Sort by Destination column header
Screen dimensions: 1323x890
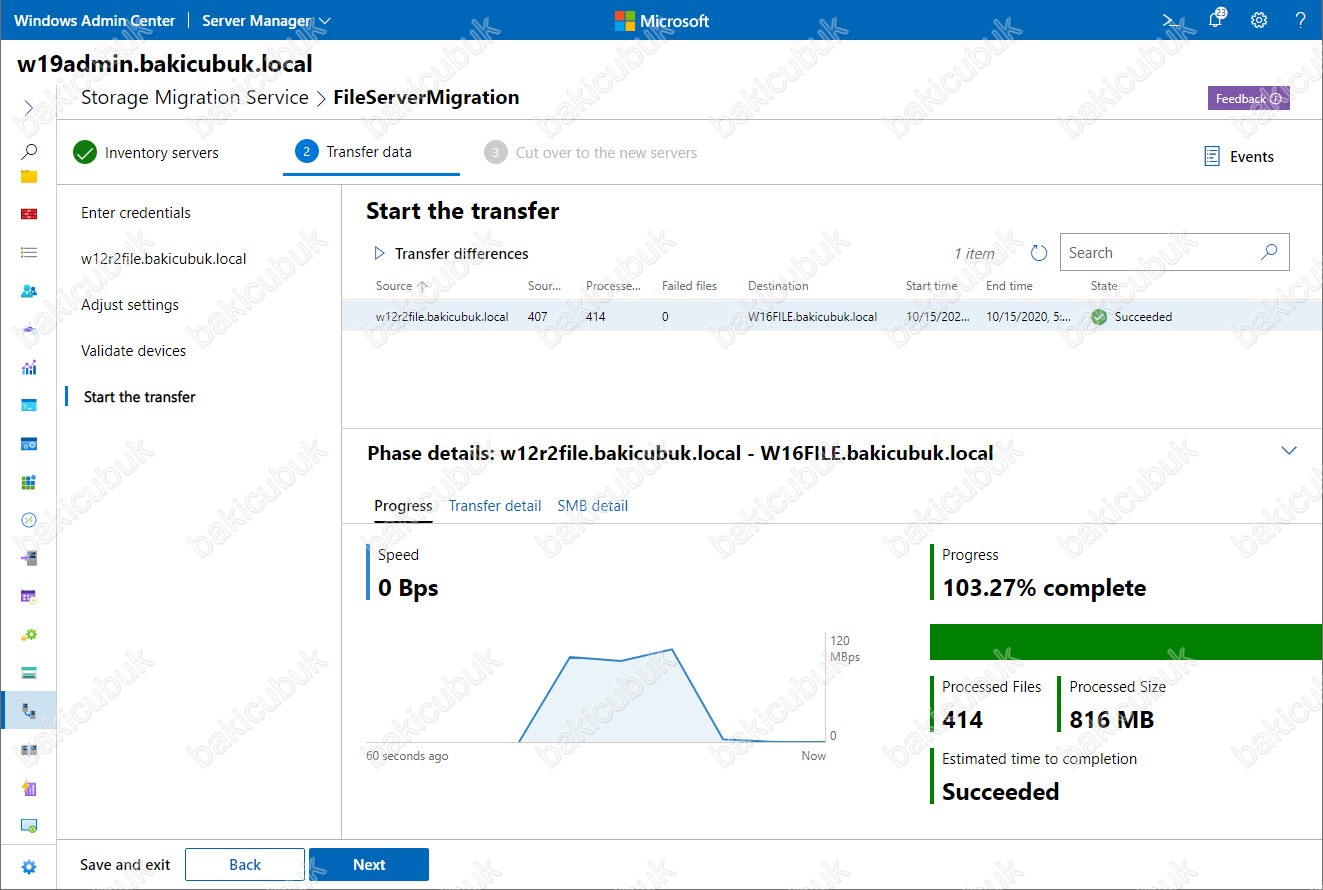click(x=778, y=286)
